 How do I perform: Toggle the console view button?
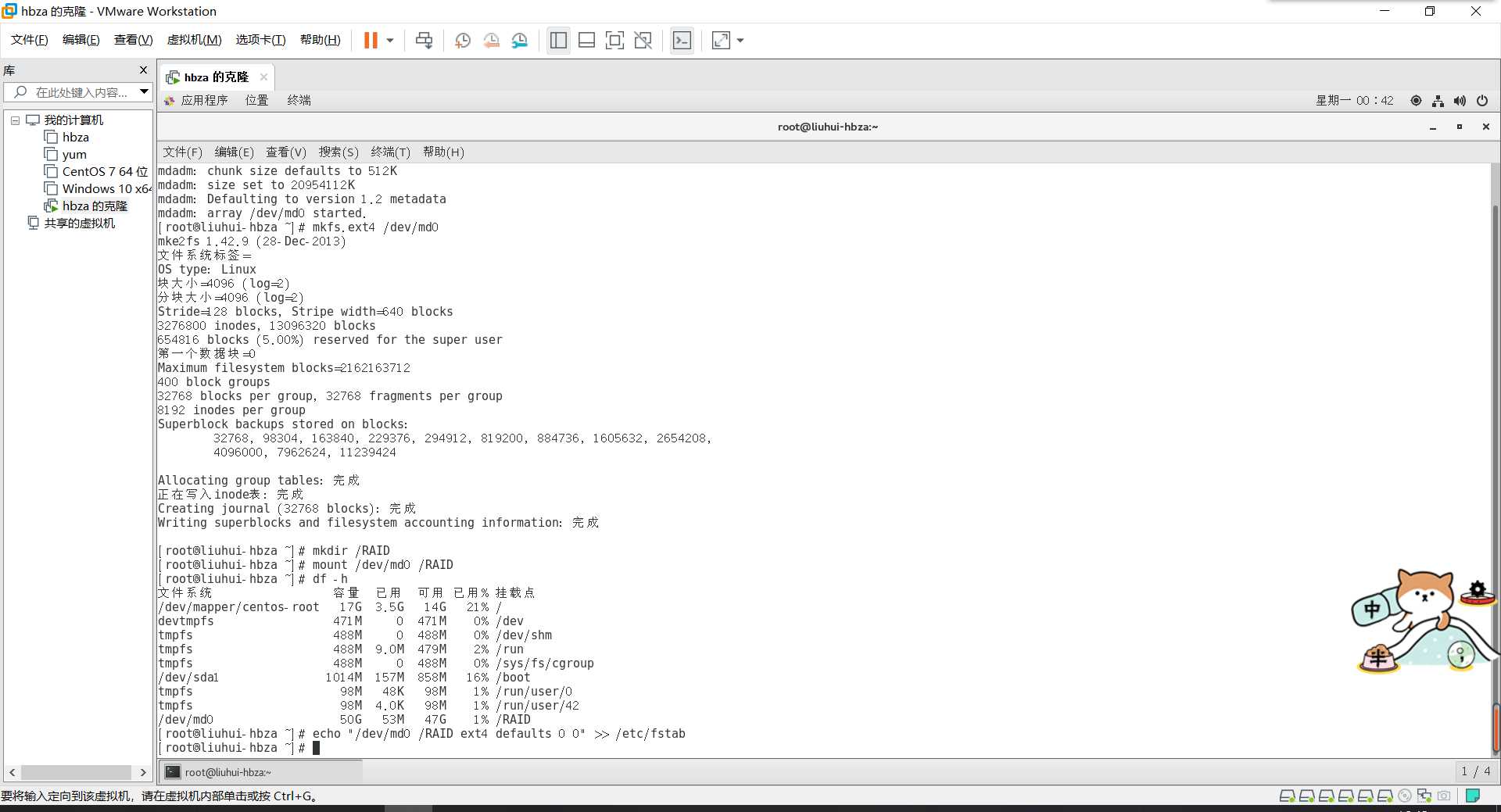682,40
